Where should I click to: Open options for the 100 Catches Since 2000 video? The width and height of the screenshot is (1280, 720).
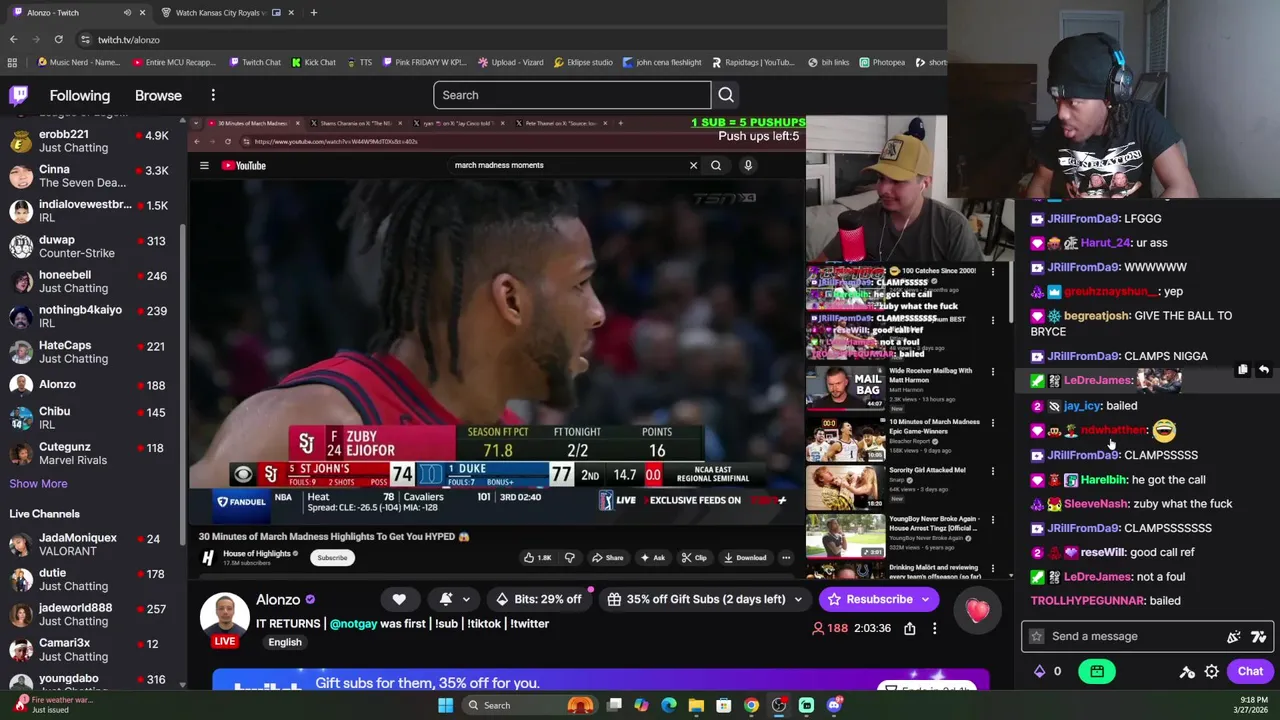pyautogui.click(x=993, y=272)
